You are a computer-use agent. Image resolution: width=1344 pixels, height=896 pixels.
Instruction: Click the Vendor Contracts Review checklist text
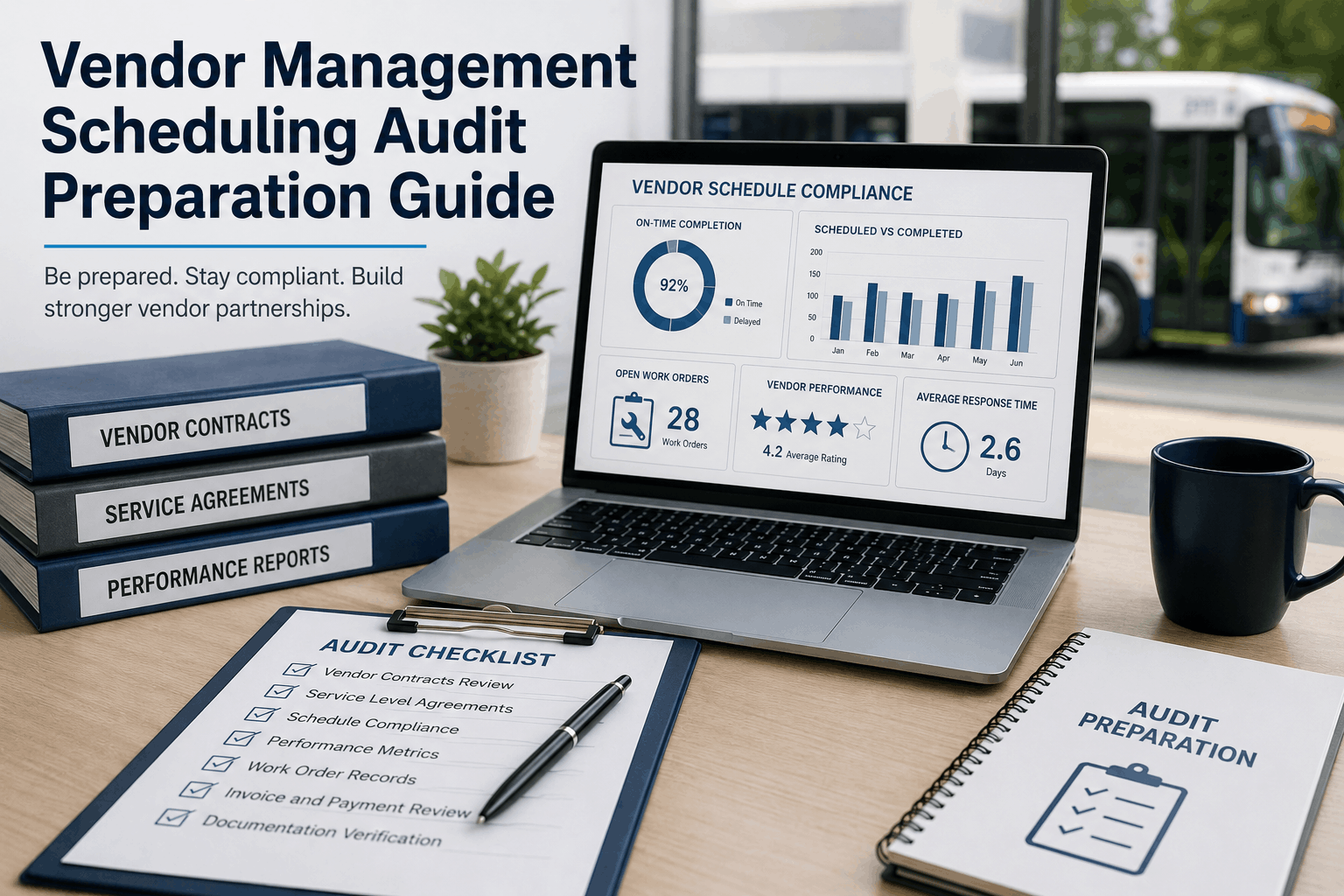pyautogui.click(x=418, y=679)
